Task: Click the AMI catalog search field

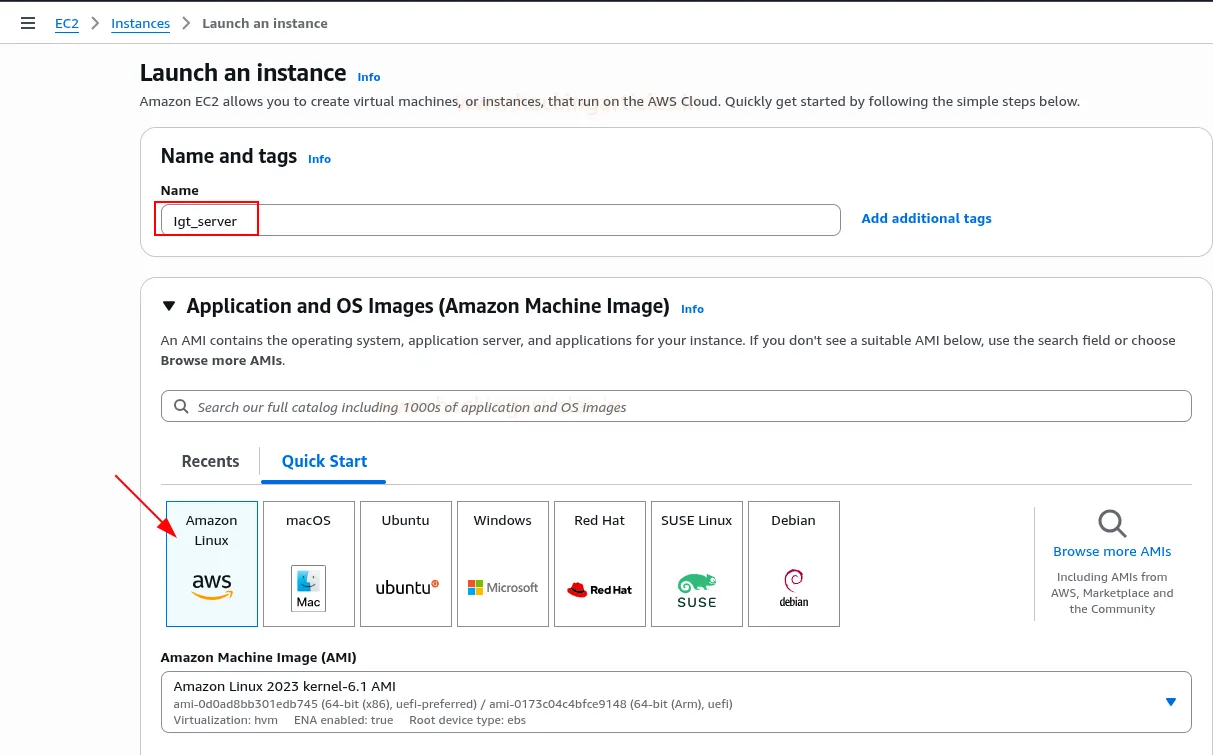Action: click(676, 406)
